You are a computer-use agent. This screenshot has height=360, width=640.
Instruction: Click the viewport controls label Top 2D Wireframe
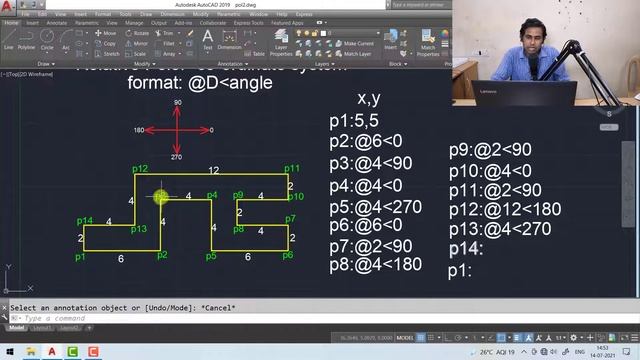tap(27, 74)
